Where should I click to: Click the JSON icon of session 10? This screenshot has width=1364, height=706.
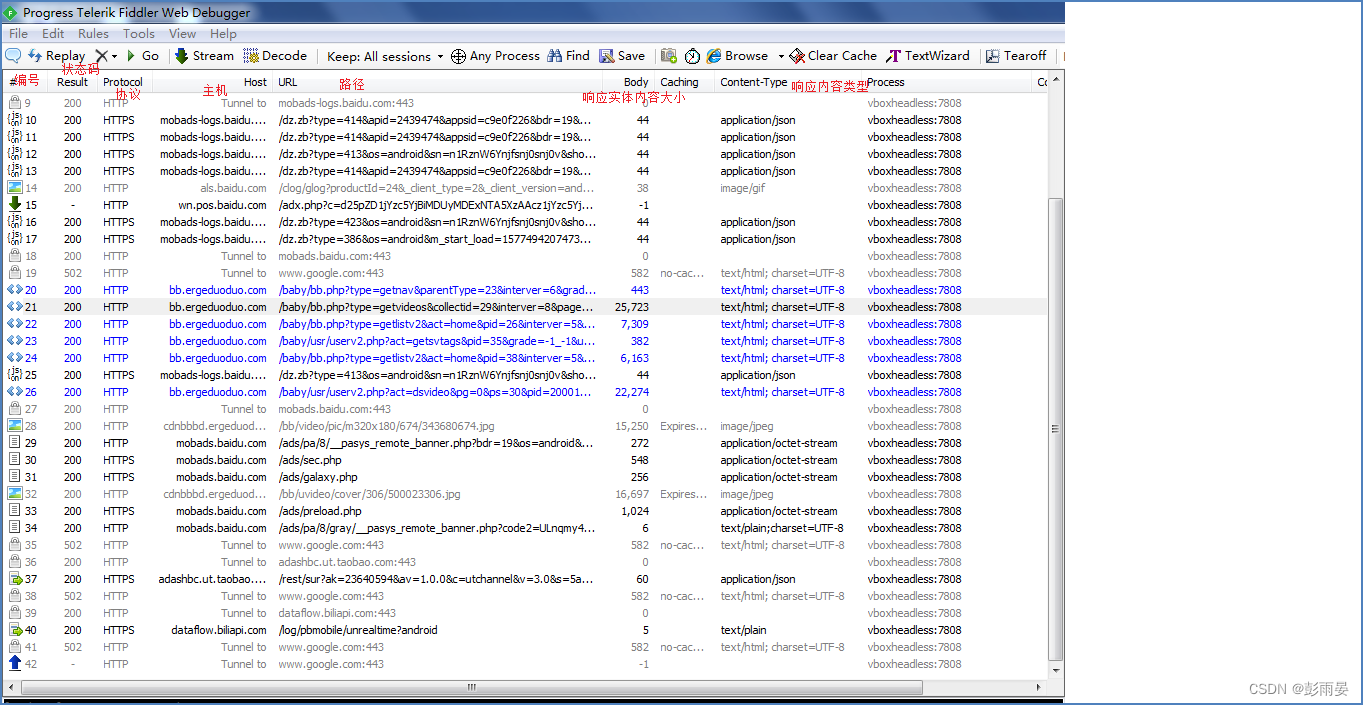click(15, 120)
